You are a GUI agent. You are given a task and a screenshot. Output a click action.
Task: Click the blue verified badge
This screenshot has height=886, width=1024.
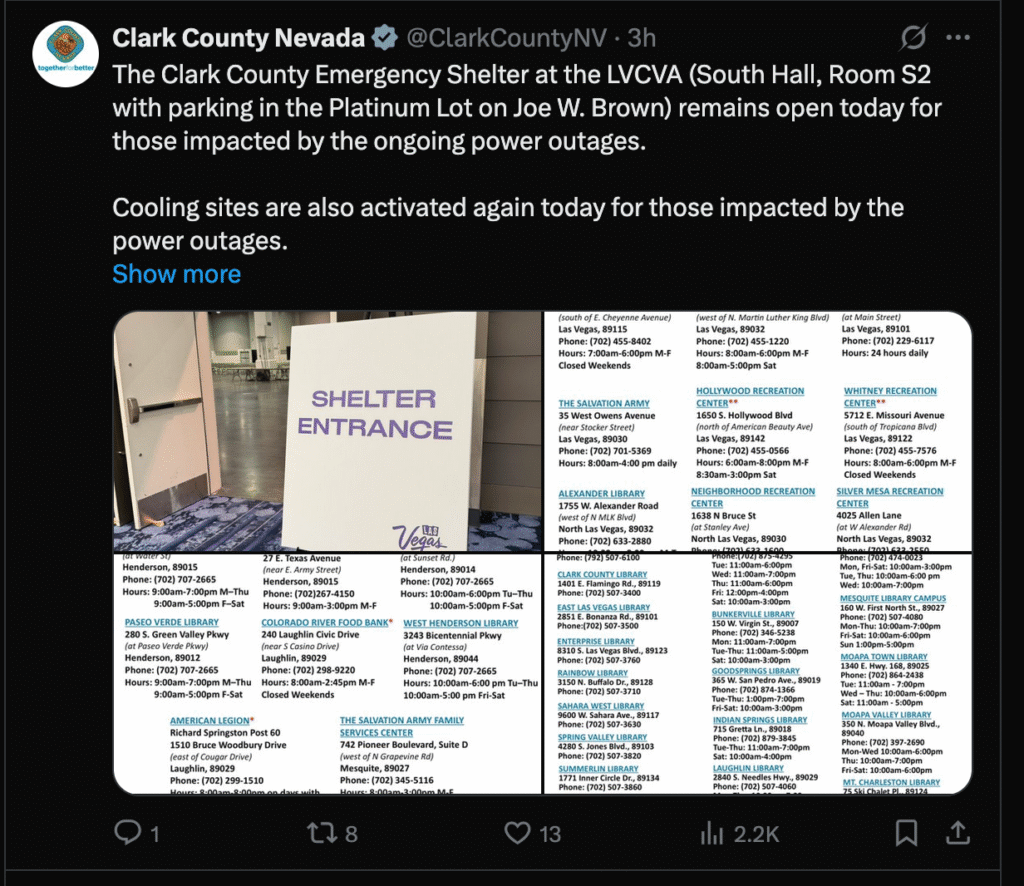(x=385, y=38)
